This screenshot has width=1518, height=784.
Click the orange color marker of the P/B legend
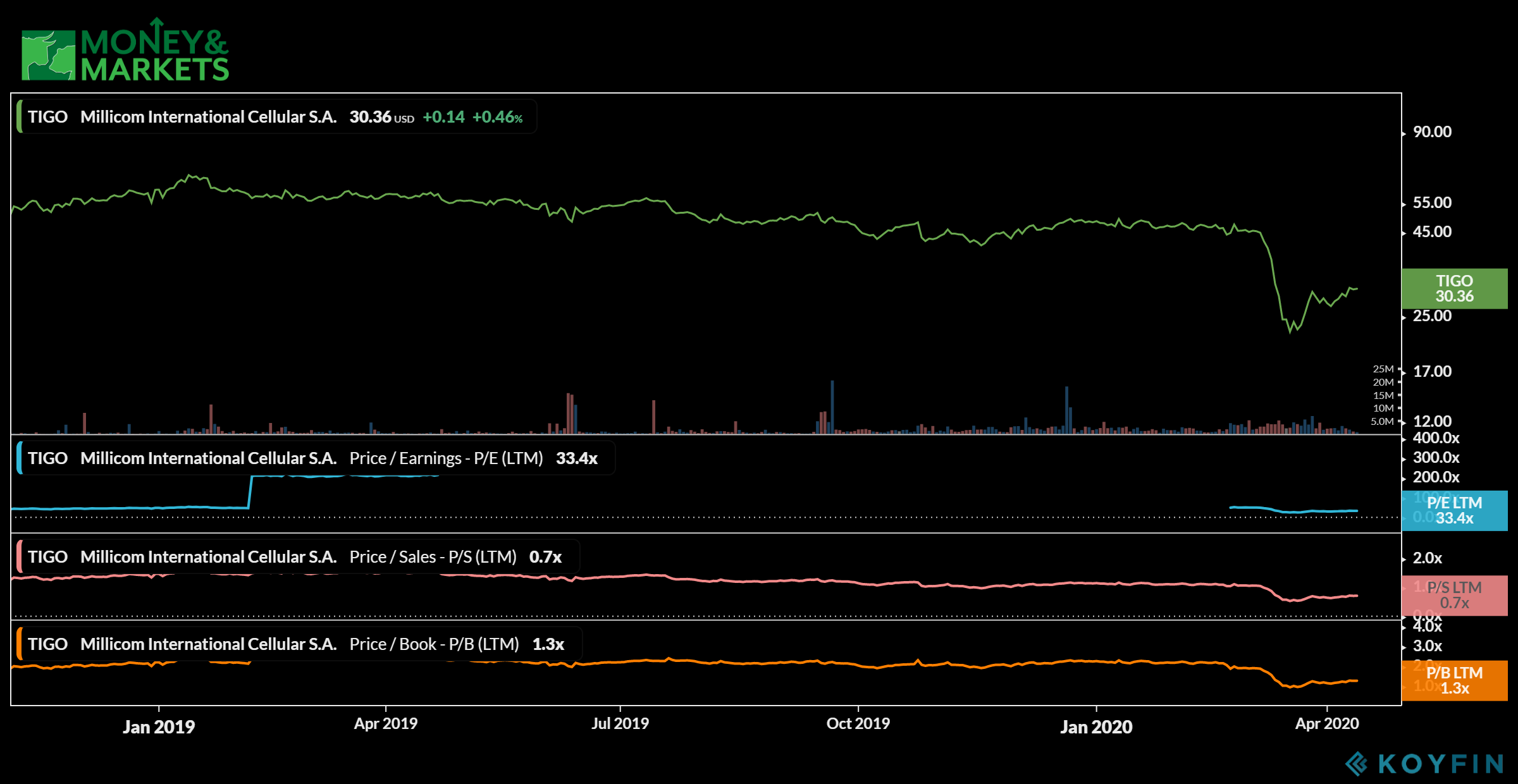tap(20, 644)
